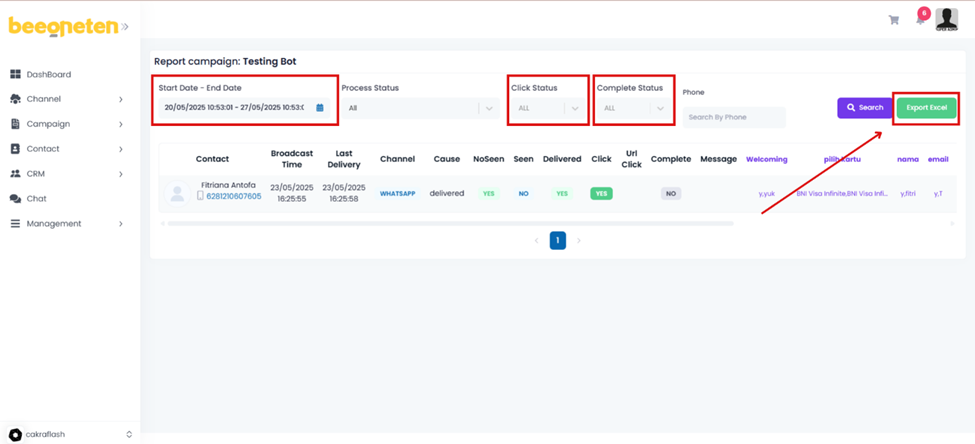Click the table's horizontal scrollbar
The height and width of the screenshot is (444, 975).
(x=450, y=223)
